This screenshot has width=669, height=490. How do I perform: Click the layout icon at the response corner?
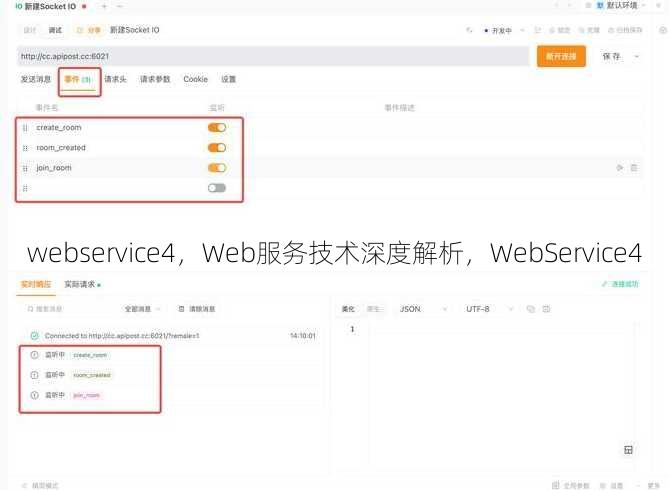pyautogui.click(x=628, y=450)
